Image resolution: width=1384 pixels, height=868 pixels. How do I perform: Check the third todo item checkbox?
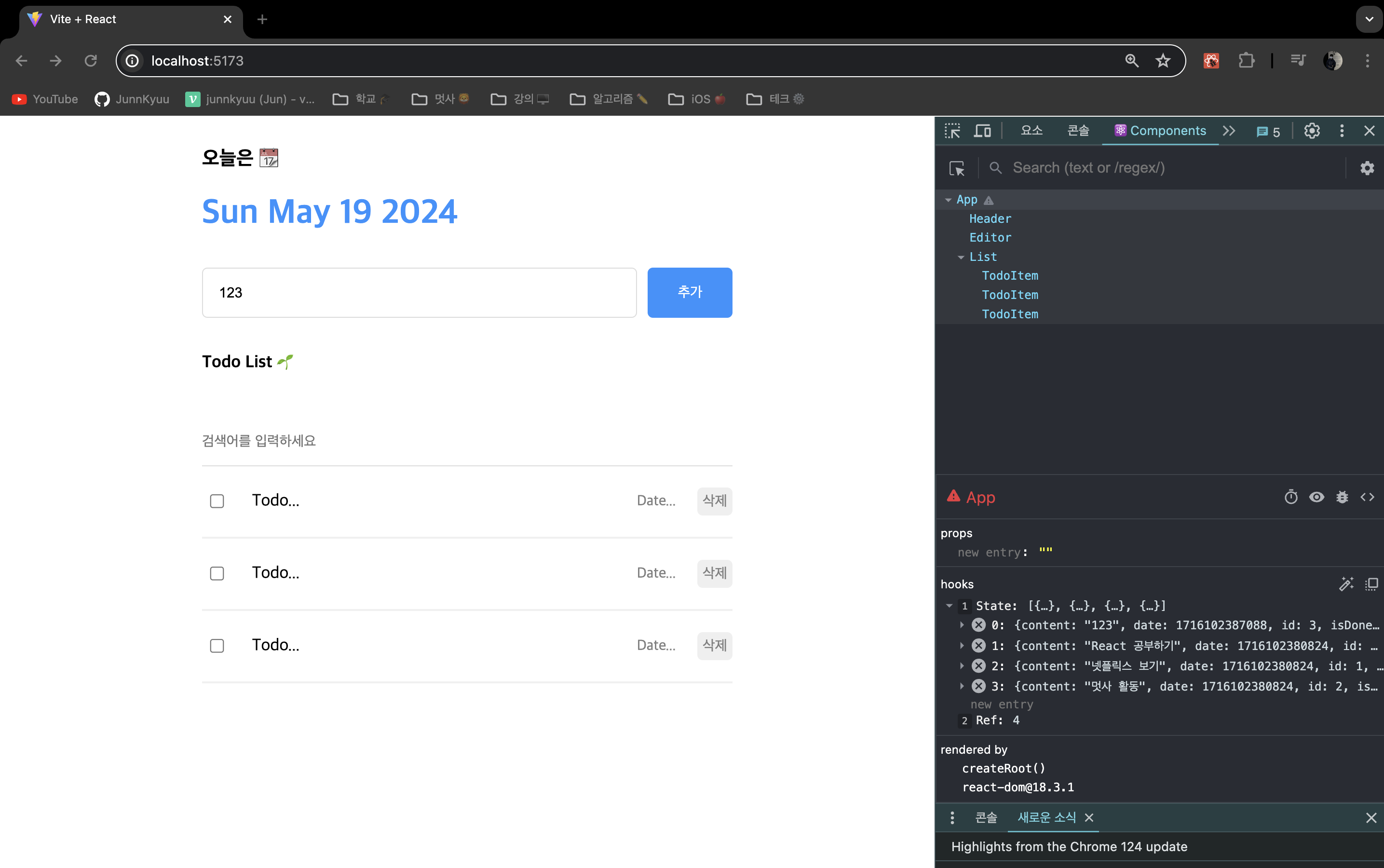pyautogui.click(x=217, y=646)
